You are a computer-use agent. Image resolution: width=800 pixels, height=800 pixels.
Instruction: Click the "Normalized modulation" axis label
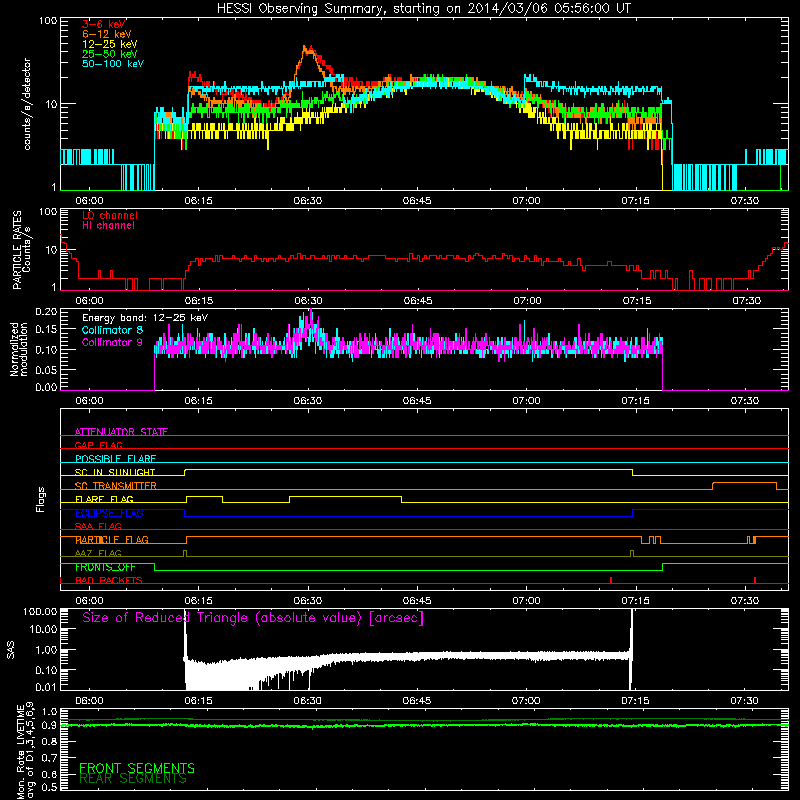pyautogui.click(x=19, y=349)
